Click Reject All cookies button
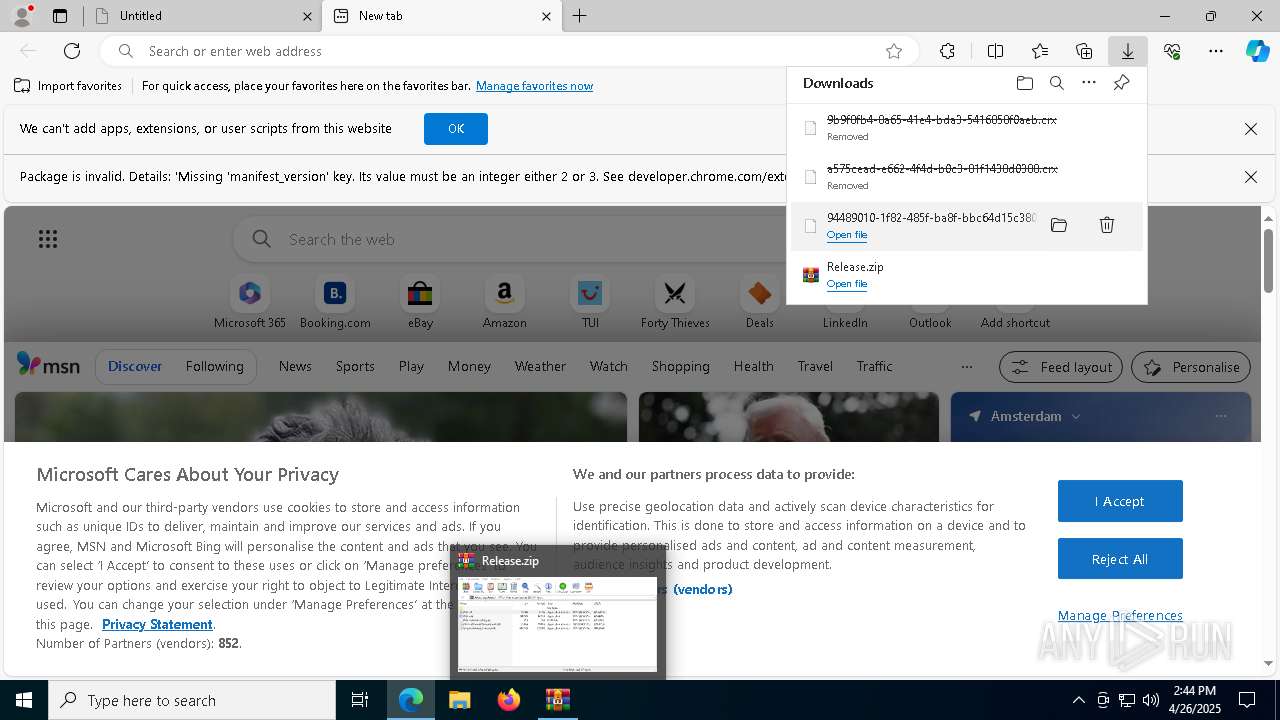This screenshot has height=720, width=1280. click(x=1120, y=559)
